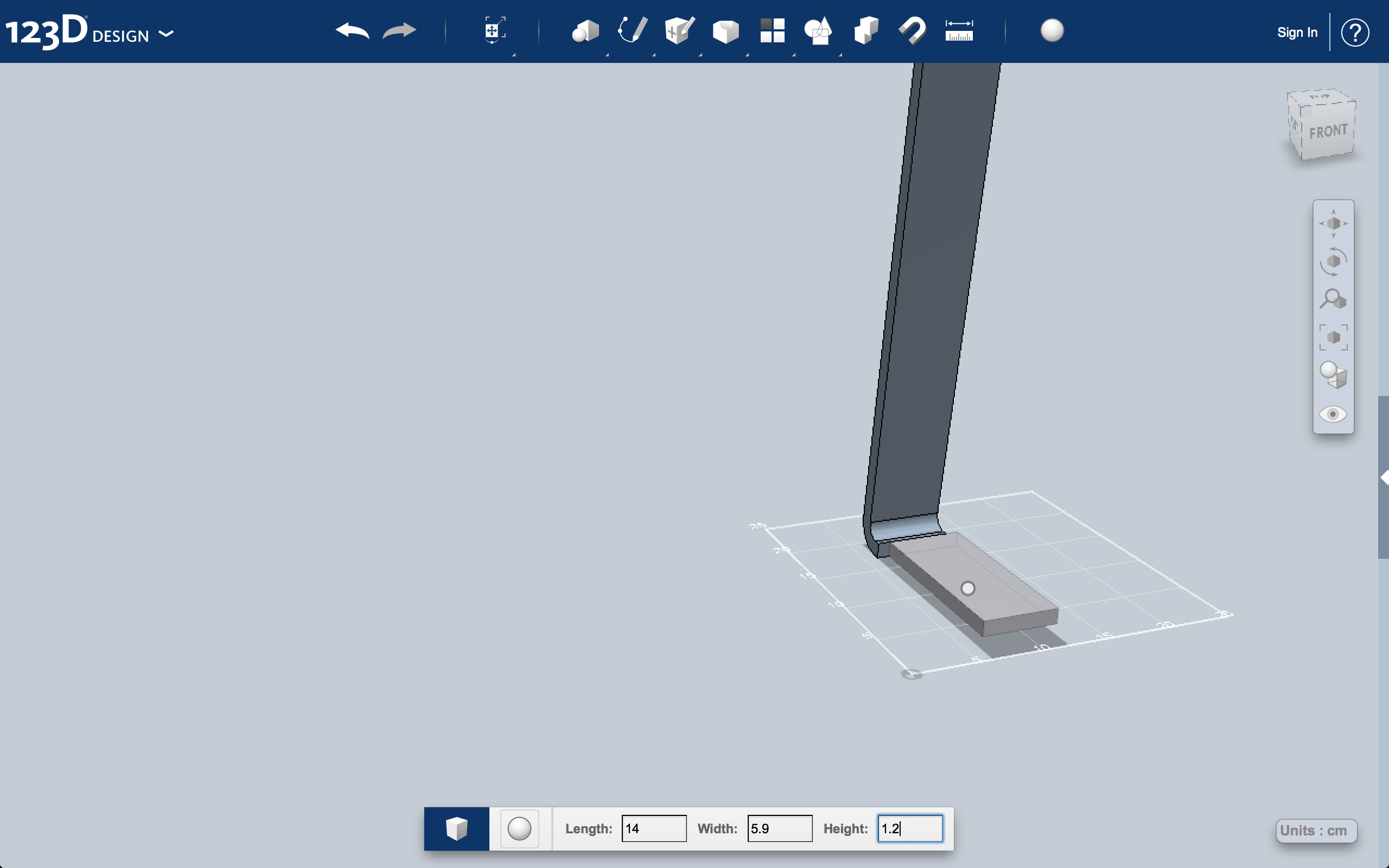Viewport: 1389px width, 868px height.
Task: Click the Redo arrow
Action: 399,30
